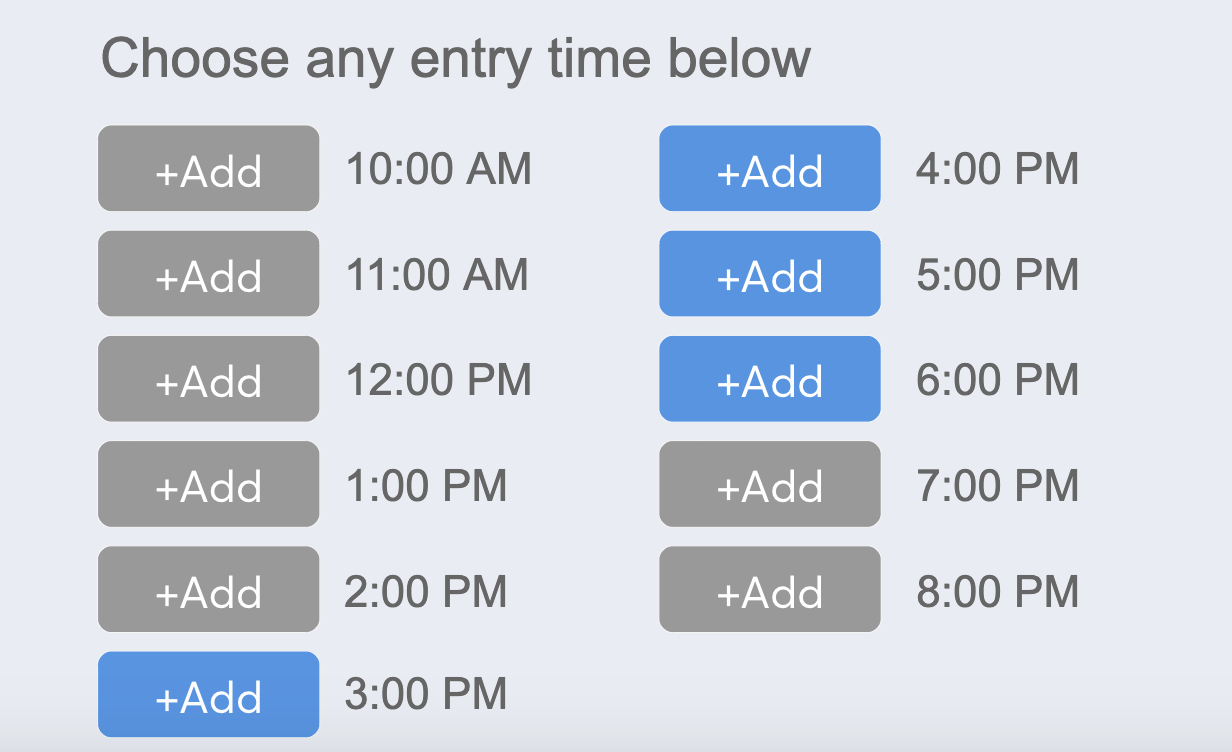
Task: Select the 11:00 AM text label
Action: pos(438,273)
